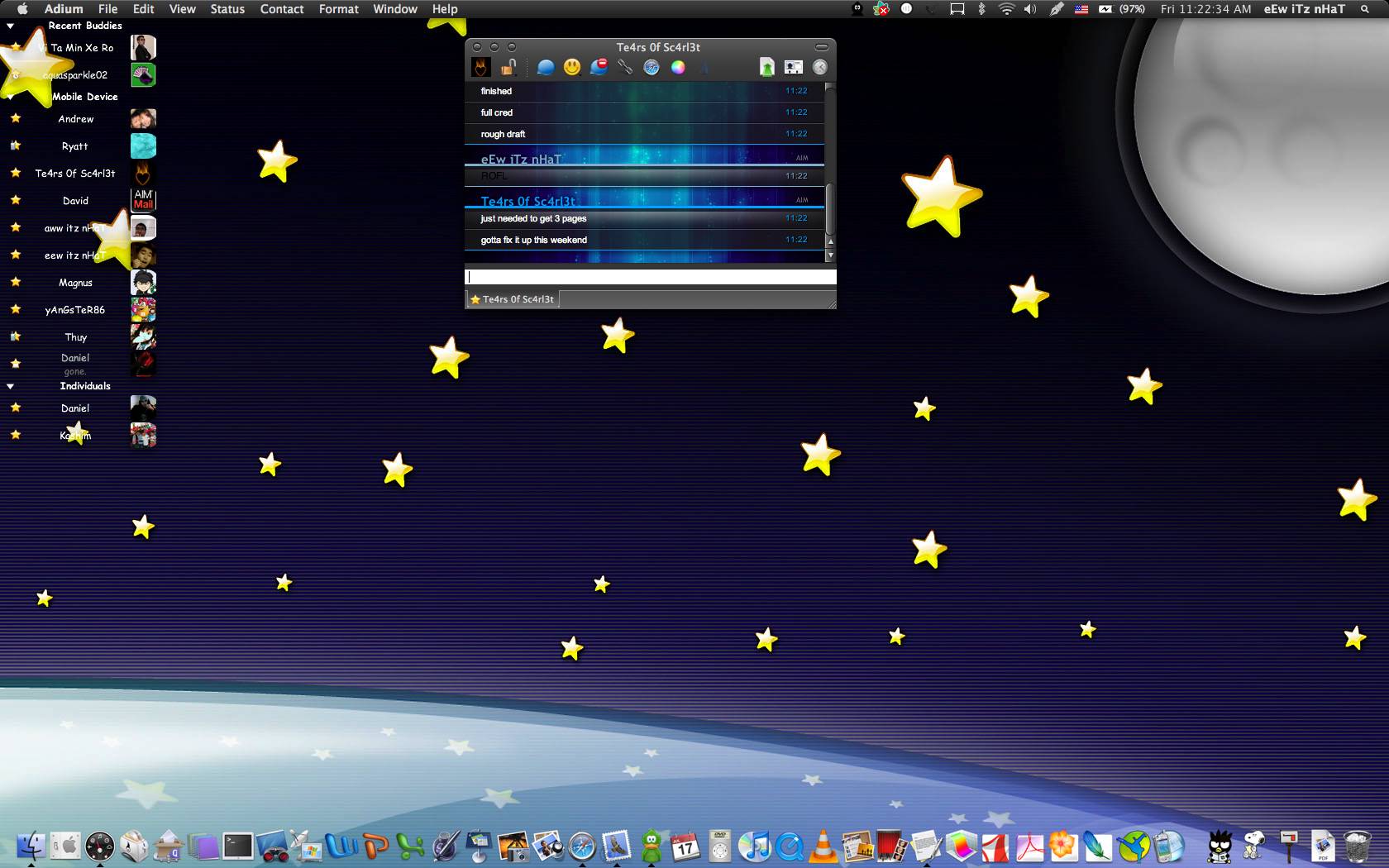Screen dimensions: 1389x868
Task: Click the flaming heart buddy icon in chat toolbar
Action: pyautogui.click(x=480, y=67)
